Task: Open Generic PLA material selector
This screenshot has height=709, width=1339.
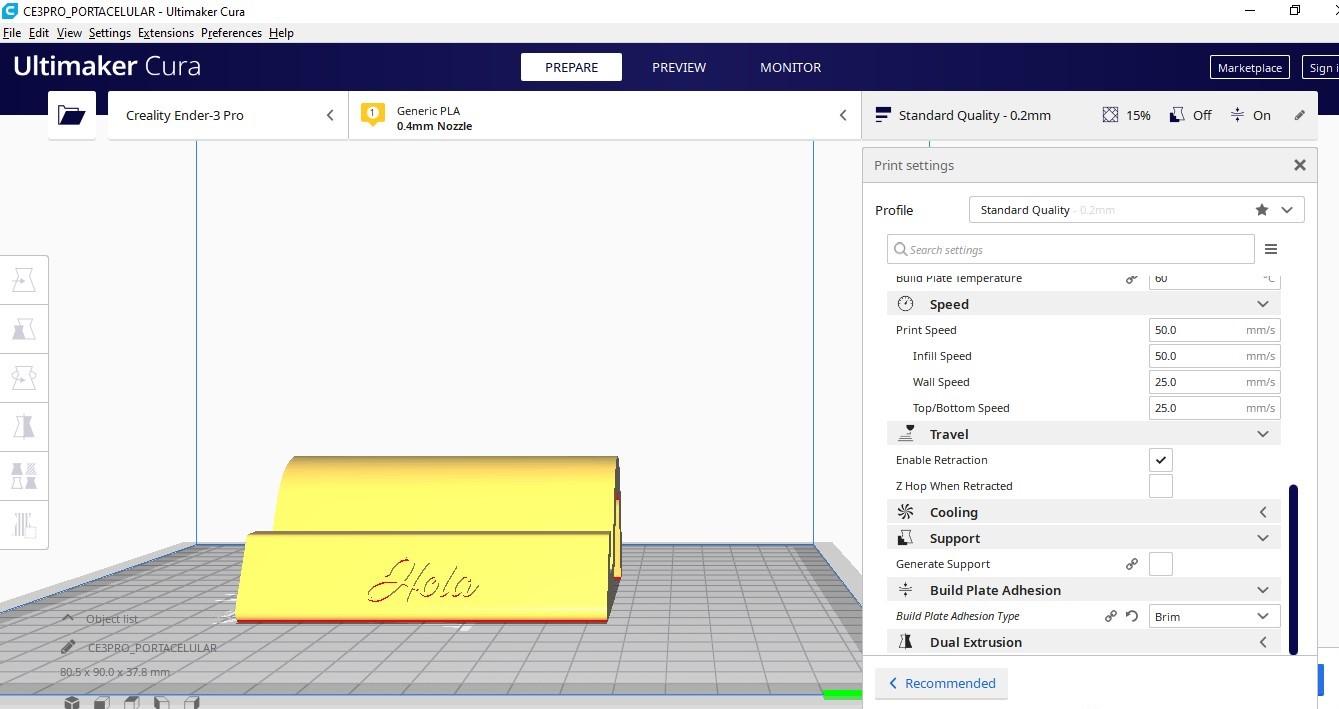Action: coord(605,115)
